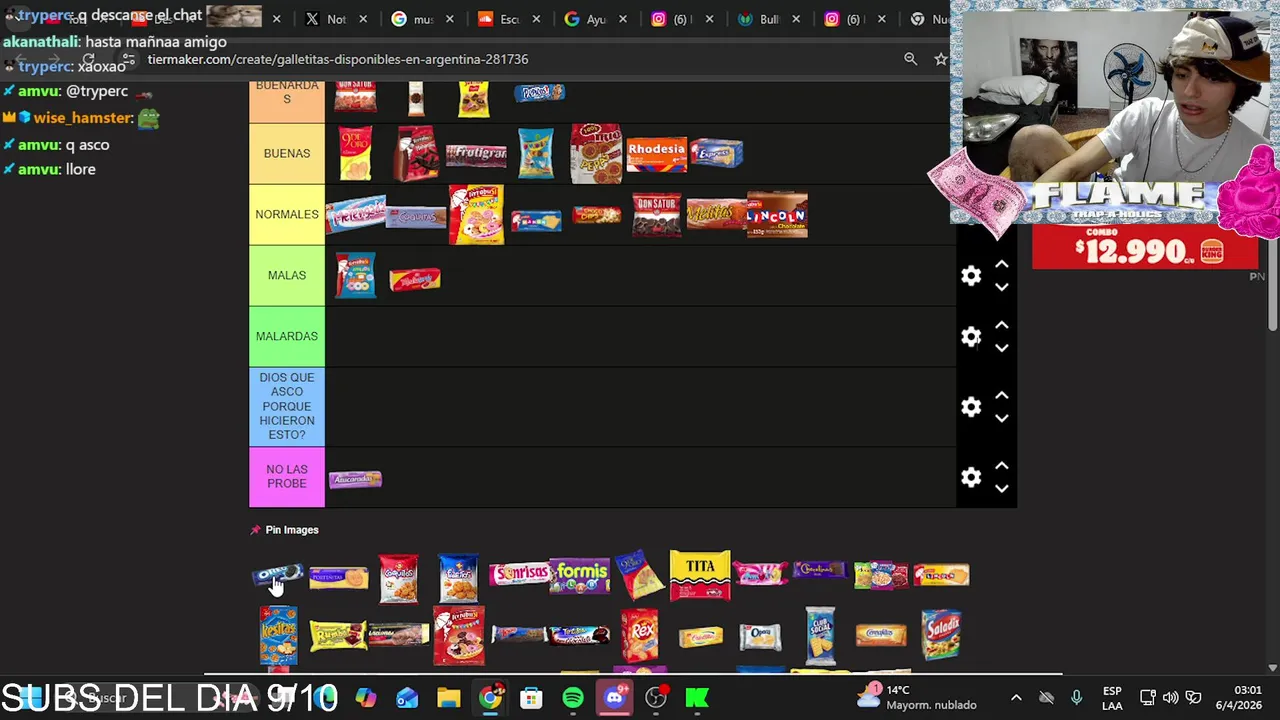Open Microsoft Store from the taskbar

[x=531, y=698]
